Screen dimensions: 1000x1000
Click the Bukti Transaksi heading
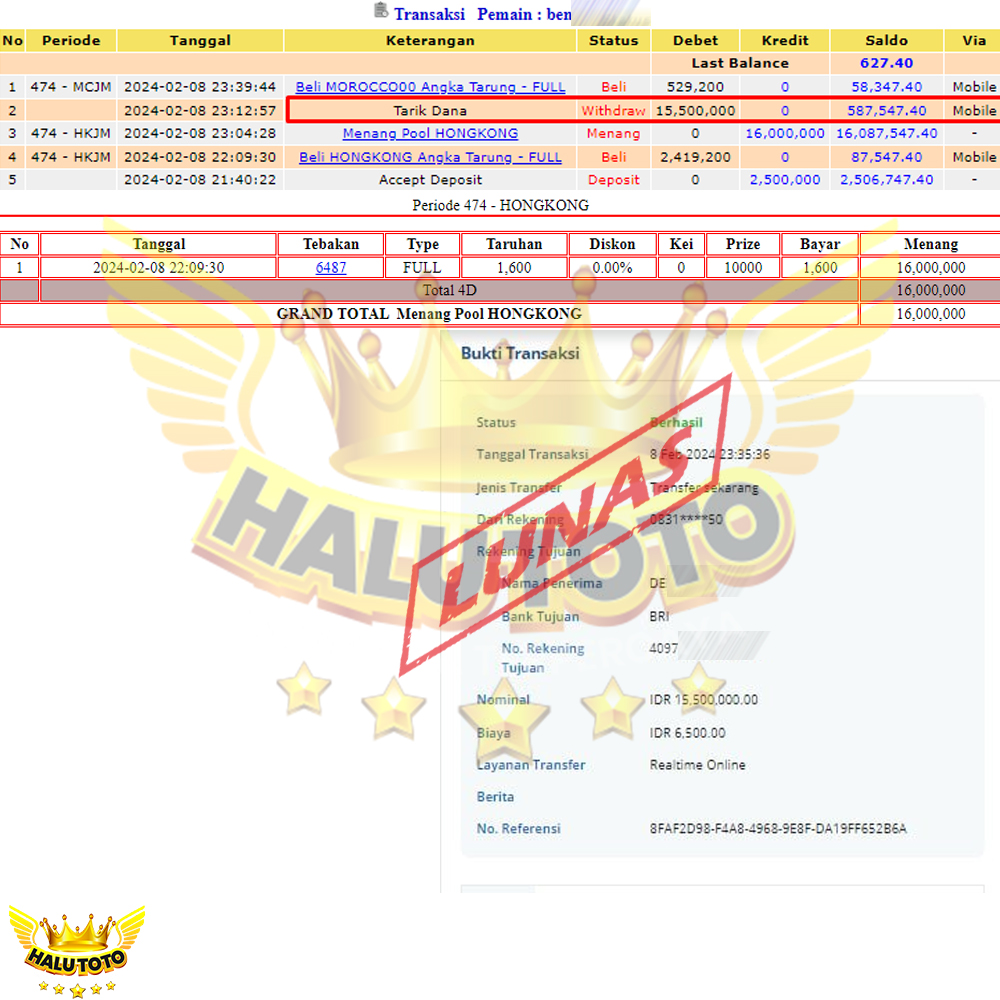pos(520,353)
